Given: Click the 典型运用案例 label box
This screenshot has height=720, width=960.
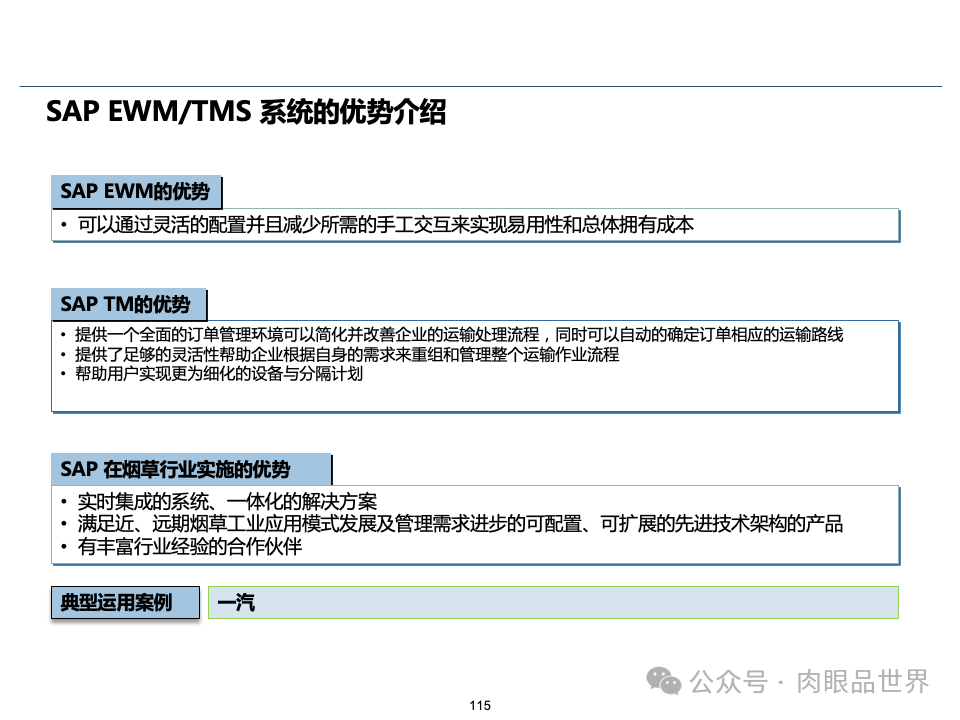Looking at the screenshot, I should pos(126,602).
